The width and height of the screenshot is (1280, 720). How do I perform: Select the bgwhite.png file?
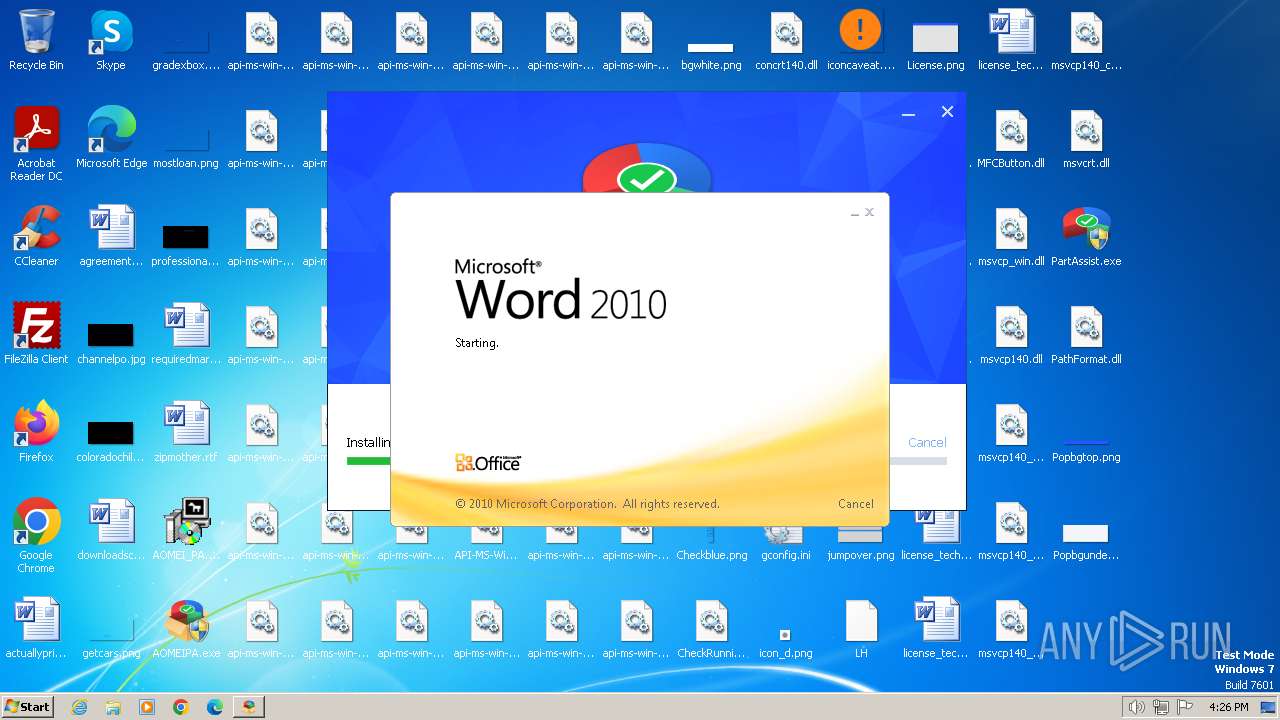pyautogui.click(x=711, y=55)
